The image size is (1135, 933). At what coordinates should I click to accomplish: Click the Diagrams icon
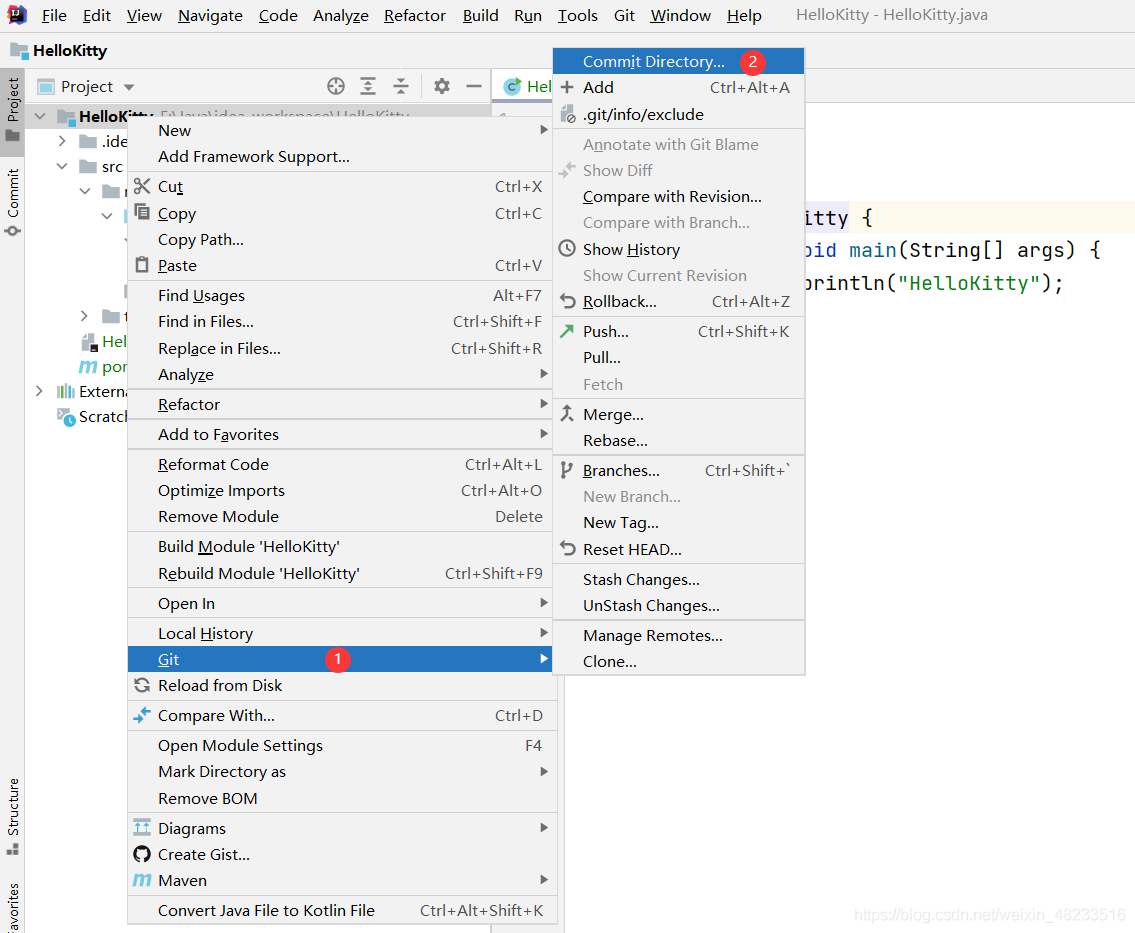(x=142, y=827)
